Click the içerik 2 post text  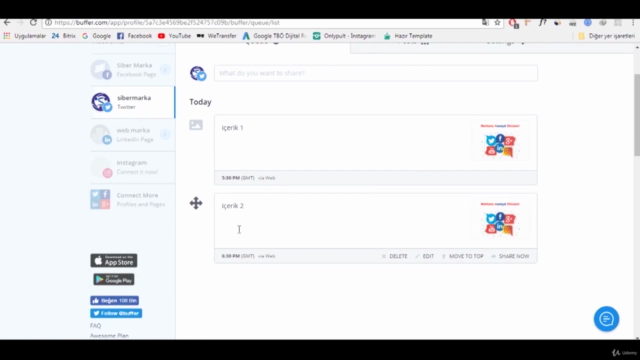(232, 206)
